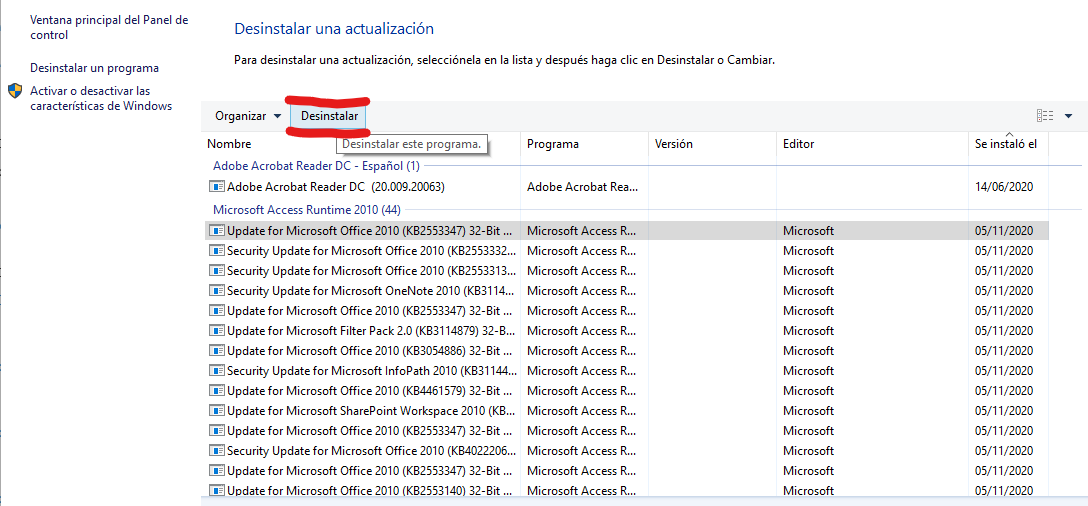The width and height of the screenshot is (1088, 506).
Task: Click icon of SharePoint Workspace 2010 update
Action: coord(217,410)
